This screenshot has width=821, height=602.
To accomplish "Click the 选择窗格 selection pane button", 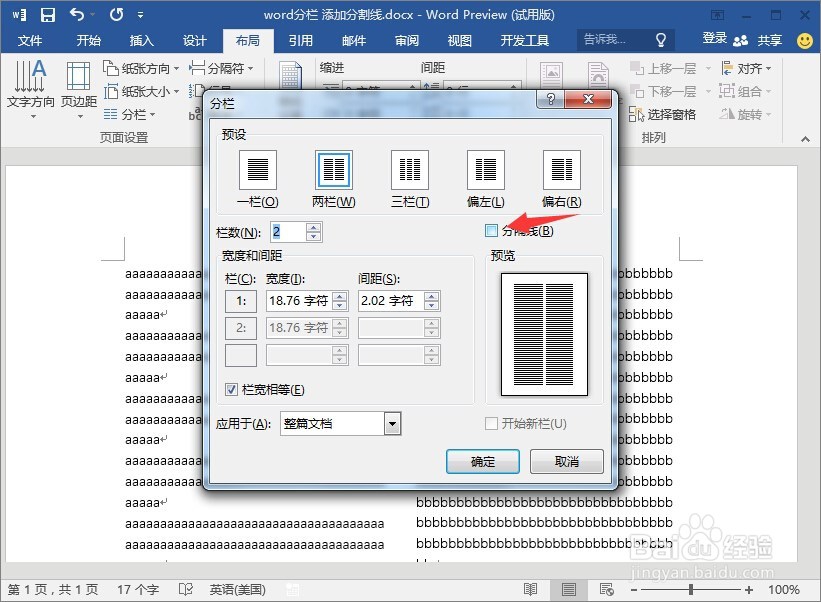I will [662, 114].
